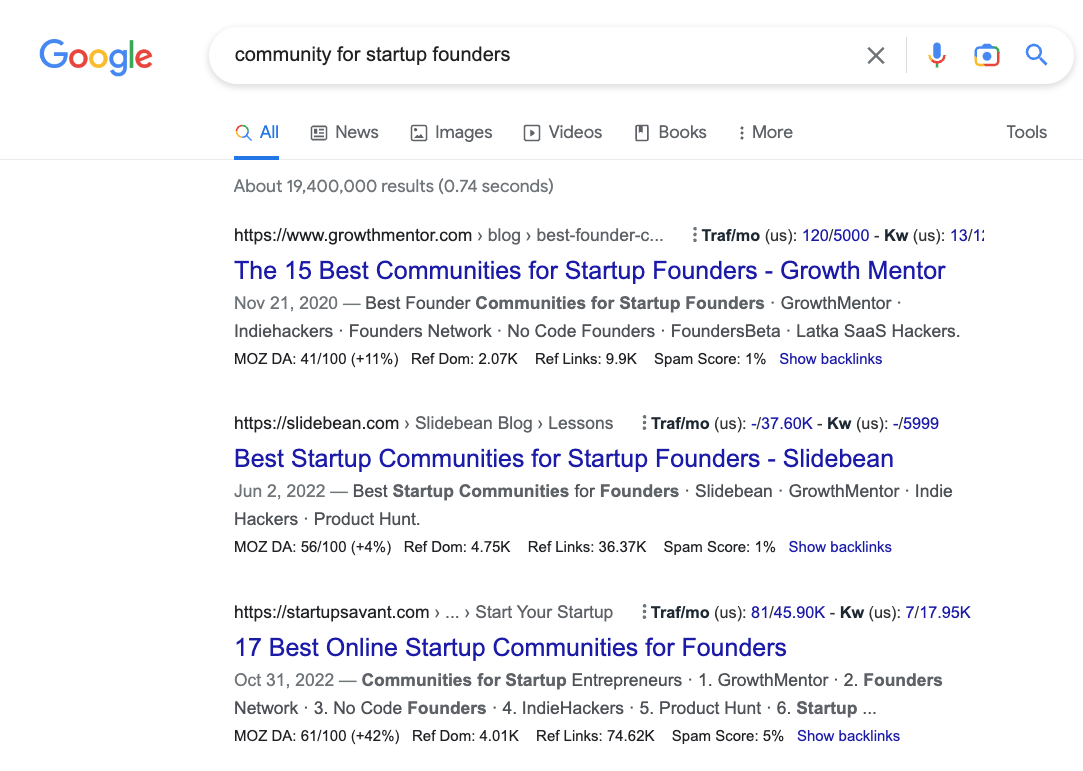The image size is (1083, 771).
Task: Click Spam Score: 5% text
Action: click(x=728, y=736)
